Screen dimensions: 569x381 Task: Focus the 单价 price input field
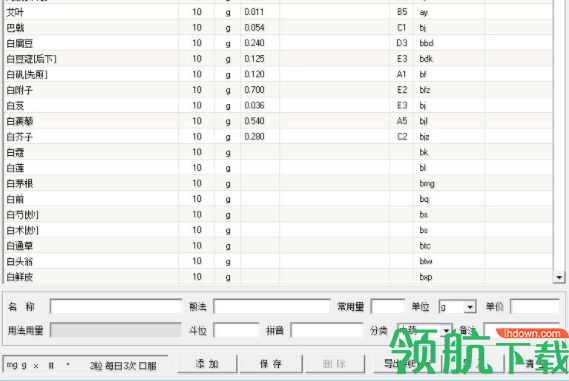pos(535,307)
